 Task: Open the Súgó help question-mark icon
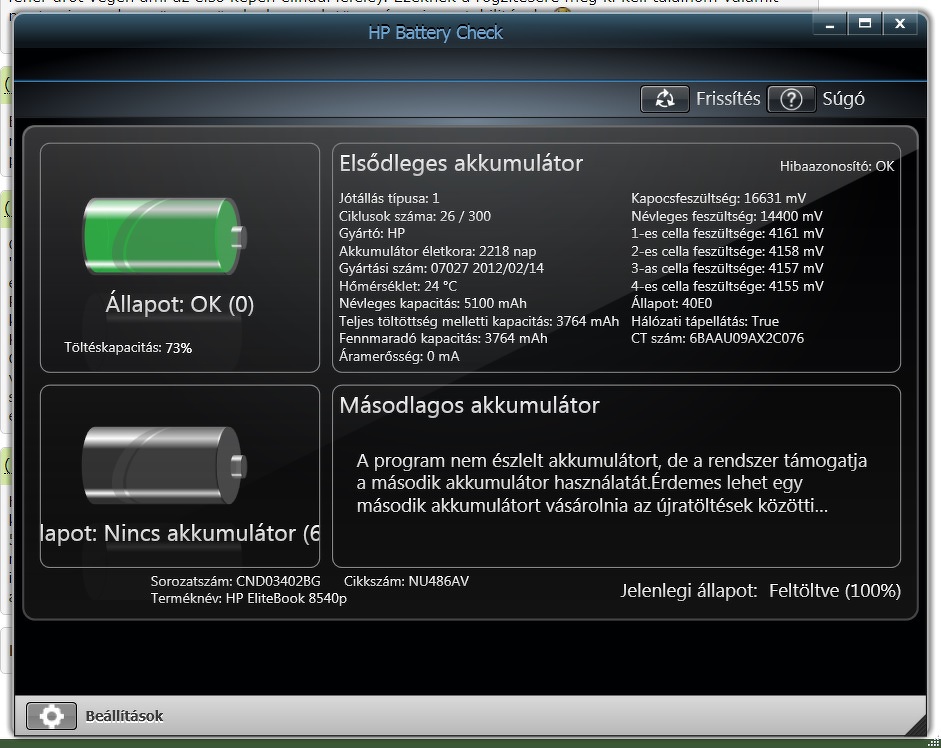click(x=791, y=98)
